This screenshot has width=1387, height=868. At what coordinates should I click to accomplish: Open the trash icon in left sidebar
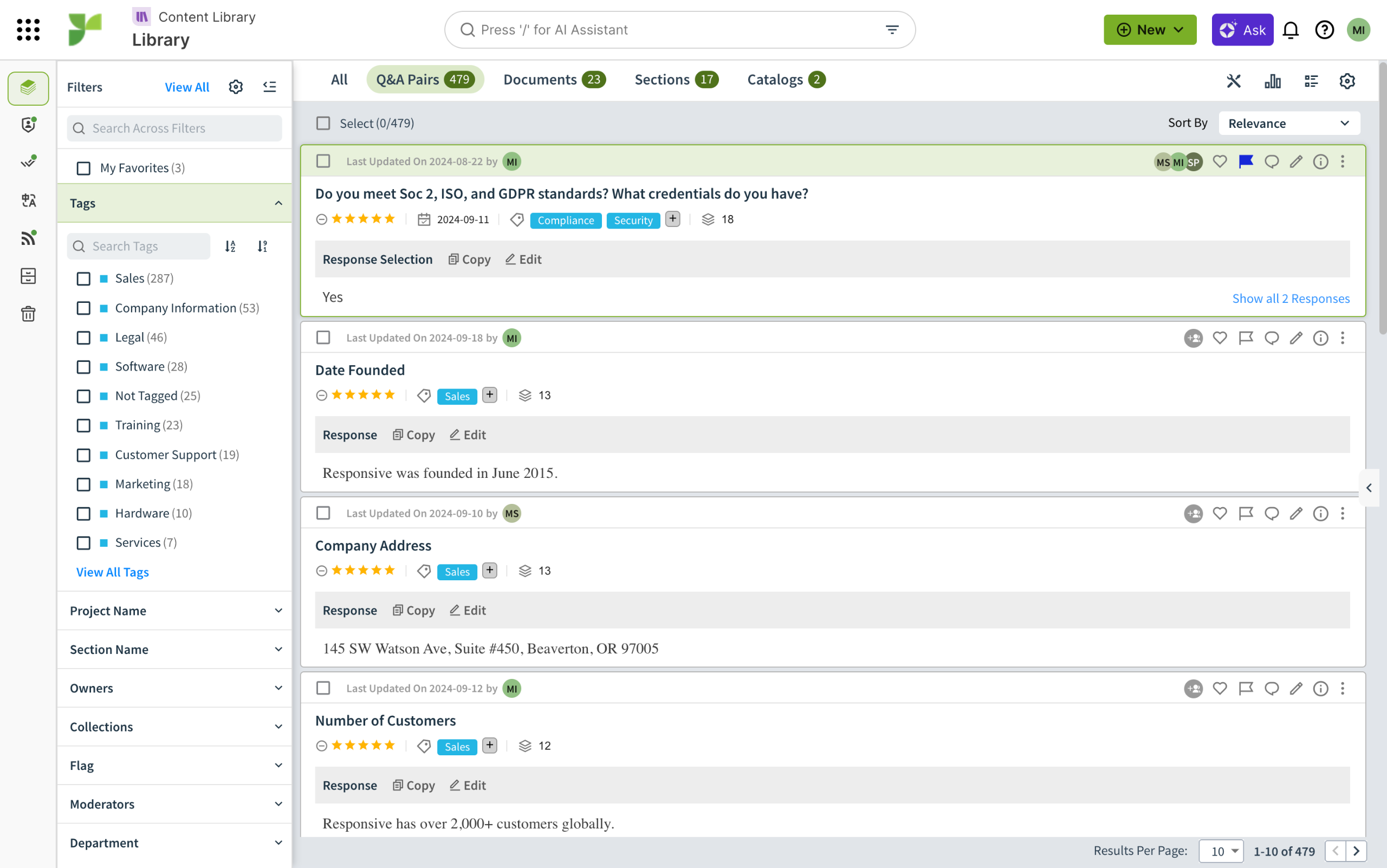pyautogui.click(x=28, y=314)
